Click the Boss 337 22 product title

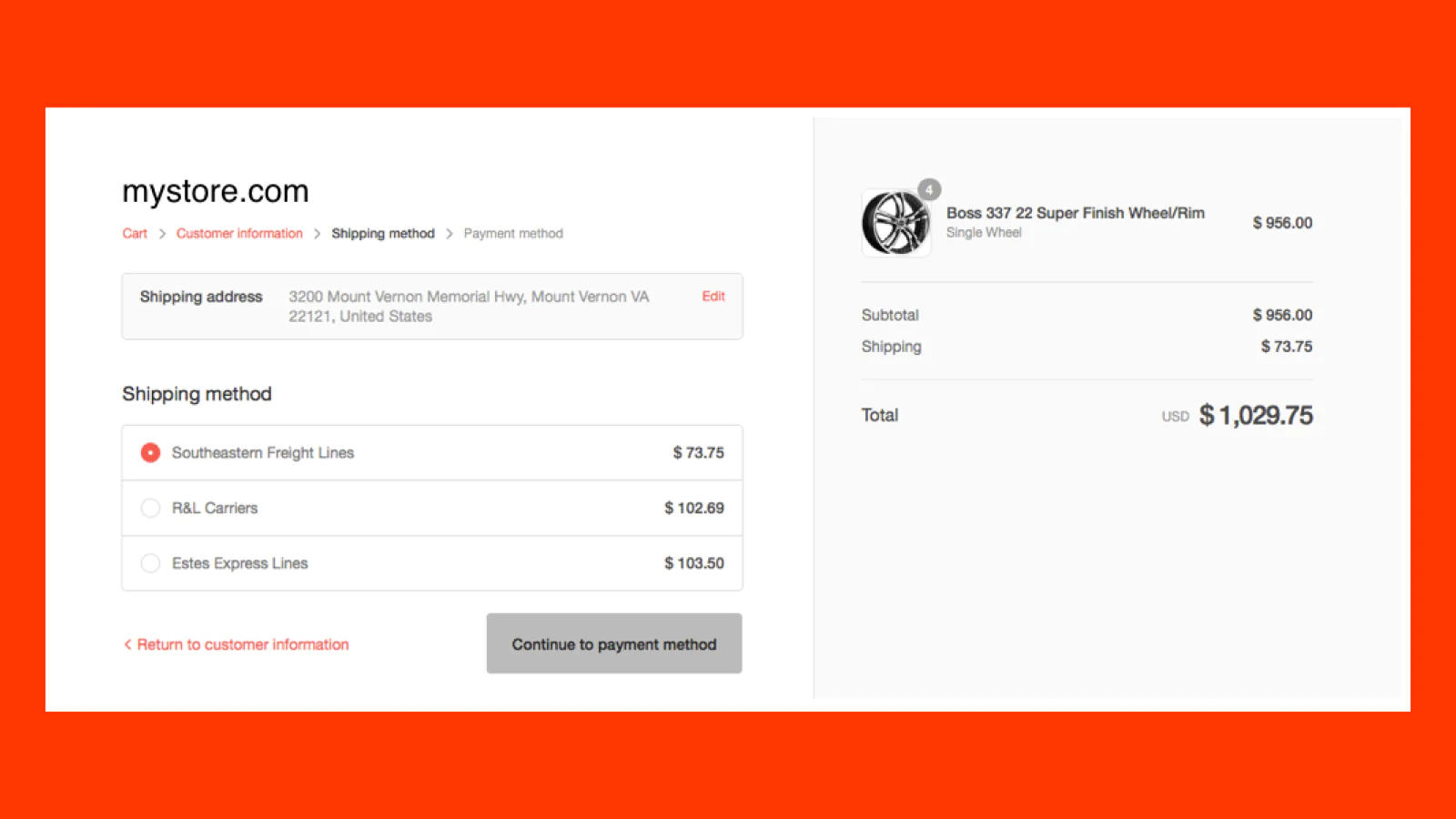[1077, 213]
